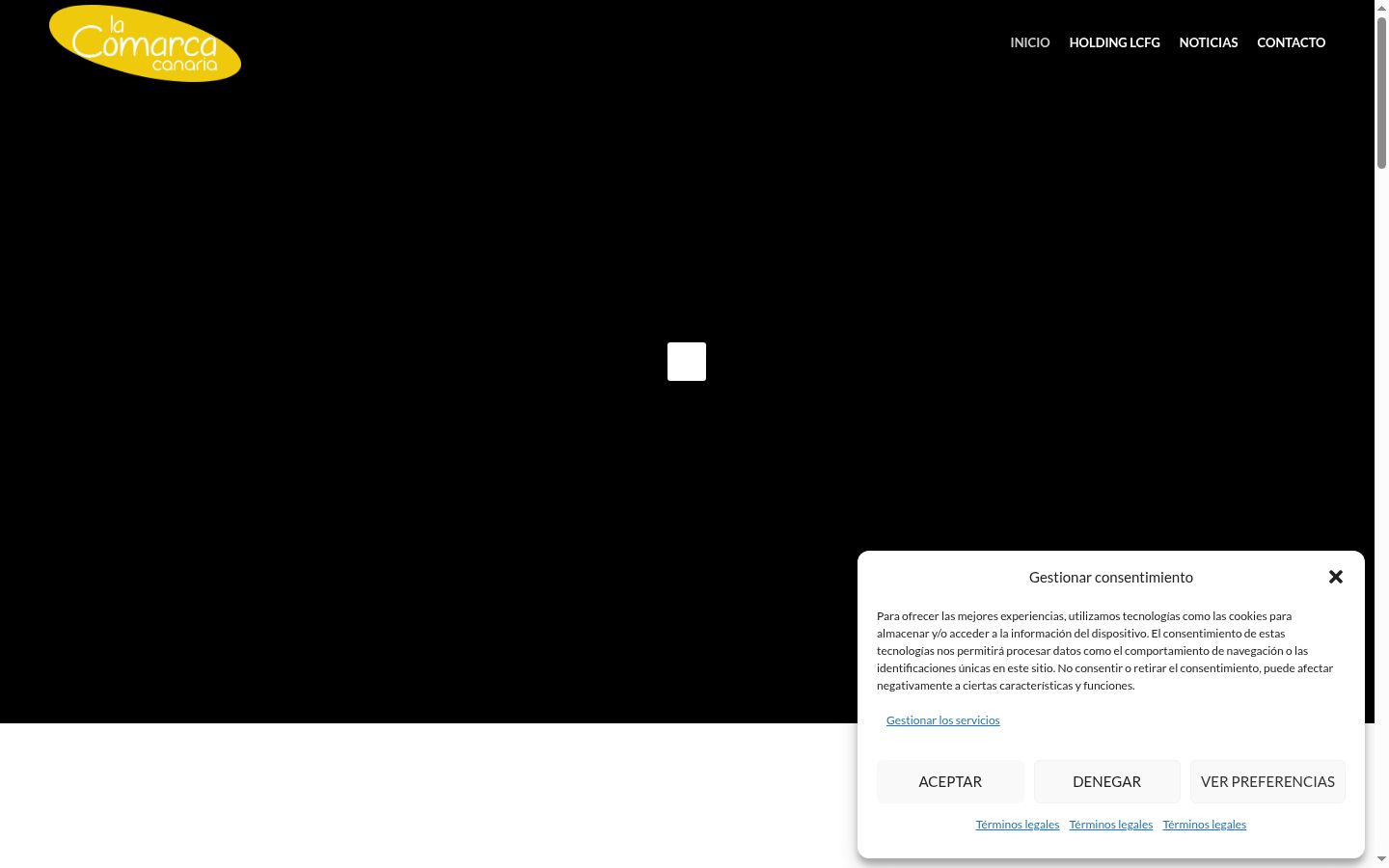Screen dimensions: 1389x868
Task: Open the HOLDING LCFG menu item
Action: [x=1114, y=42]
